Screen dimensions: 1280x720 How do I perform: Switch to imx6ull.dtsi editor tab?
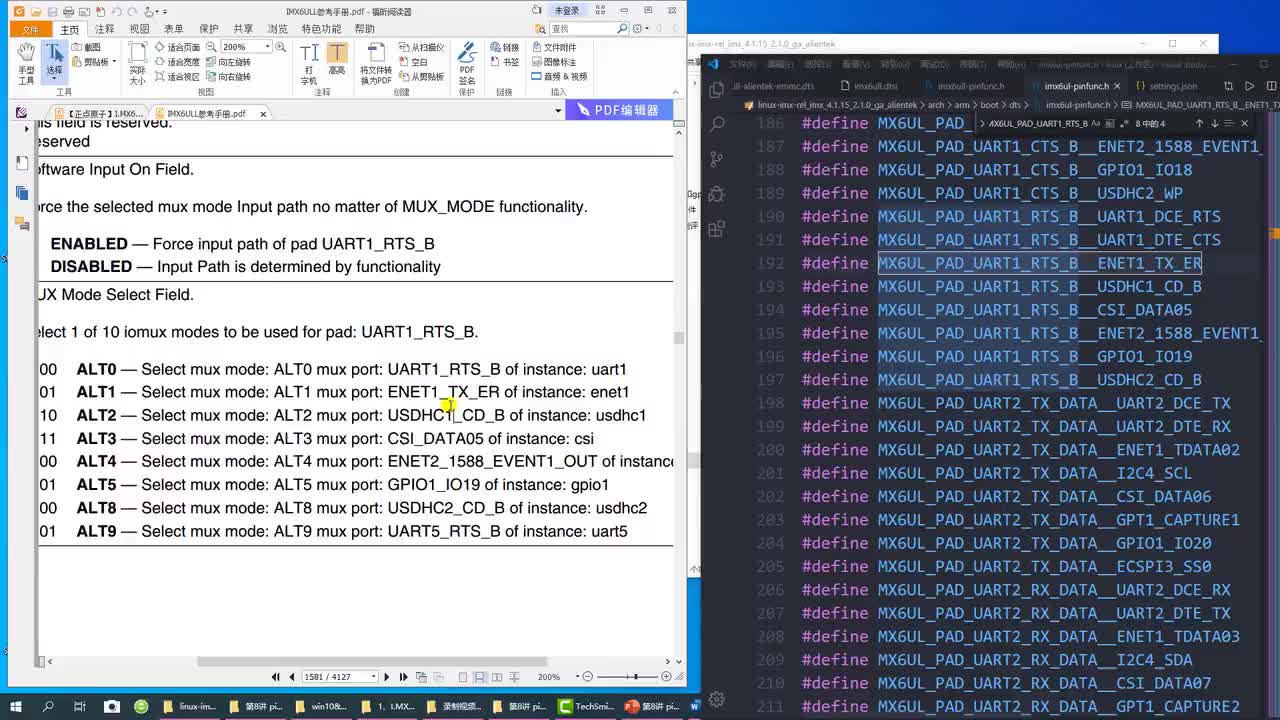870,86
